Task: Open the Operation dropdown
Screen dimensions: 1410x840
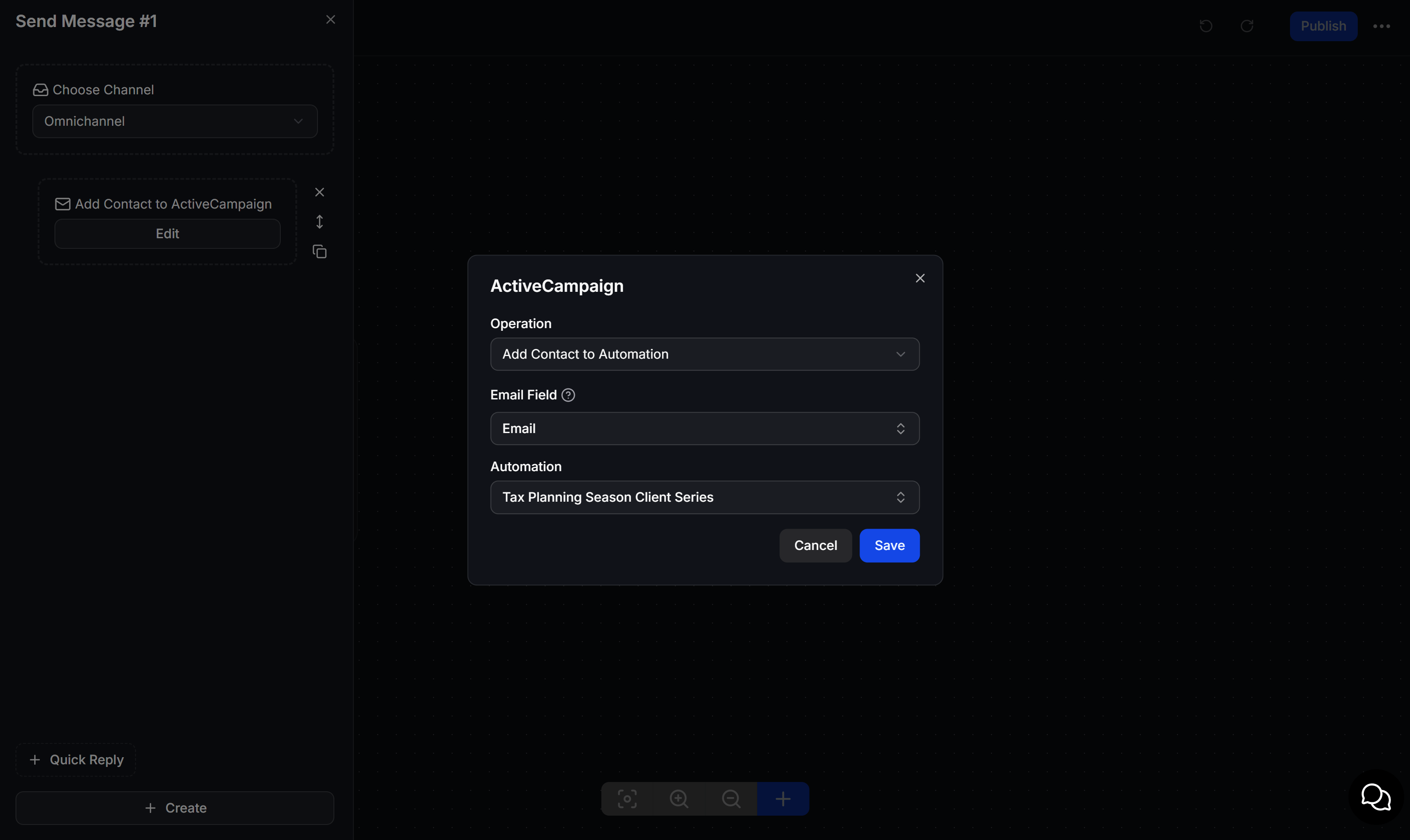Action: click(x=705, y=354)
